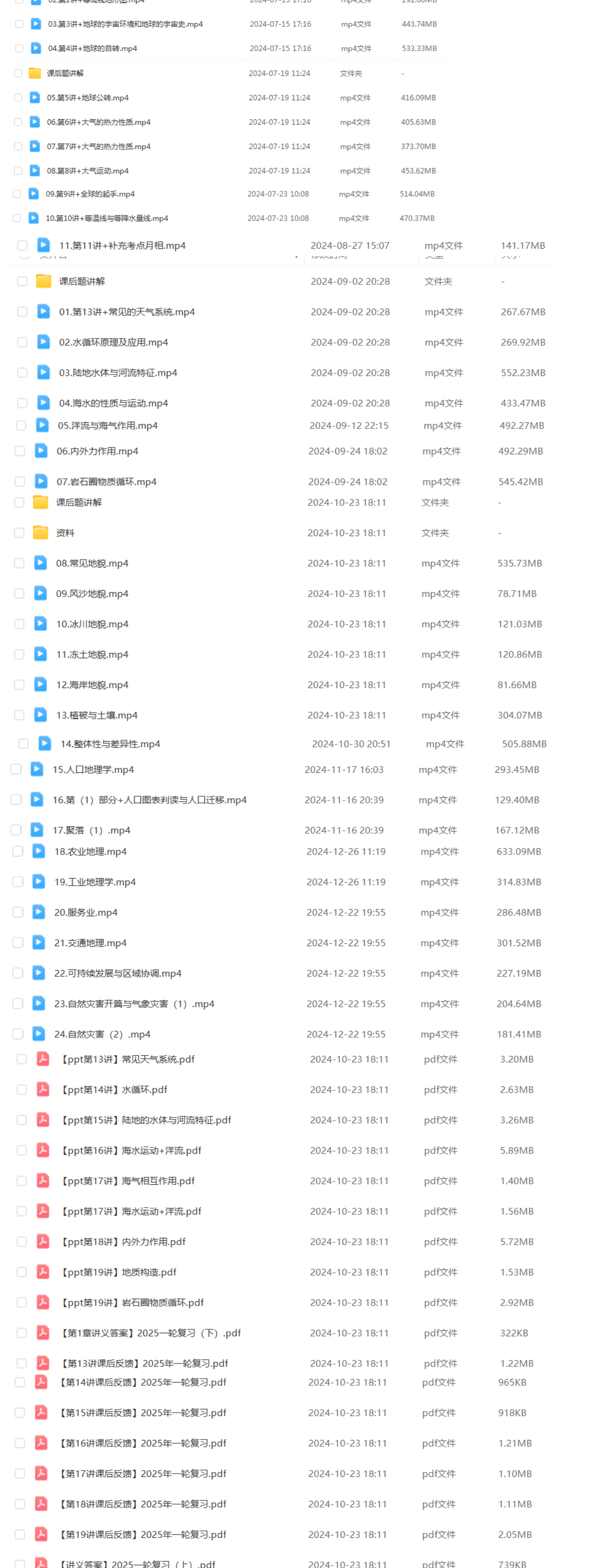Open the 课后题讲解 folder icon dated 2024-09-02
615x1568 pixels.
[43, 281]
